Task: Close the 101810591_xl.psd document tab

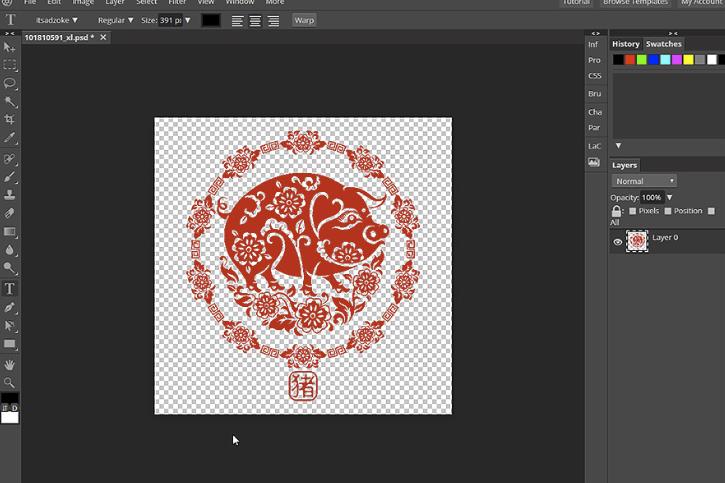Action: click(x=103, y=38)
